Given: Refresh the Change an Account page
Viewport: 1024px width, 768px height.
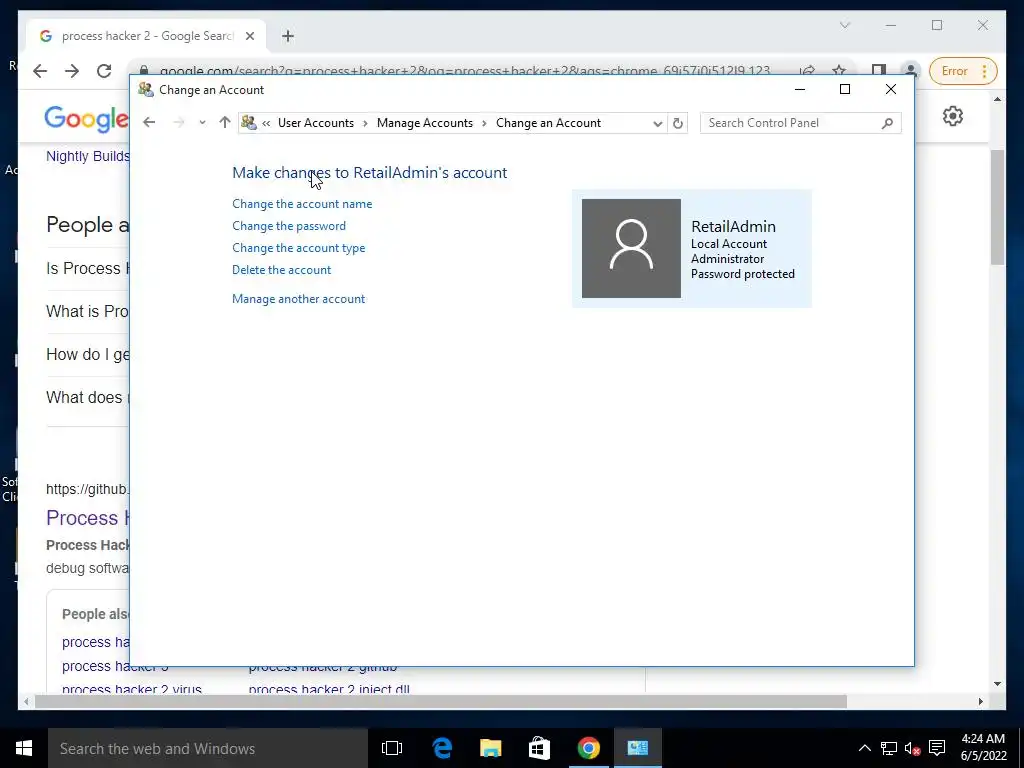Looking at the screenshot, I should (x=678, y=123).
